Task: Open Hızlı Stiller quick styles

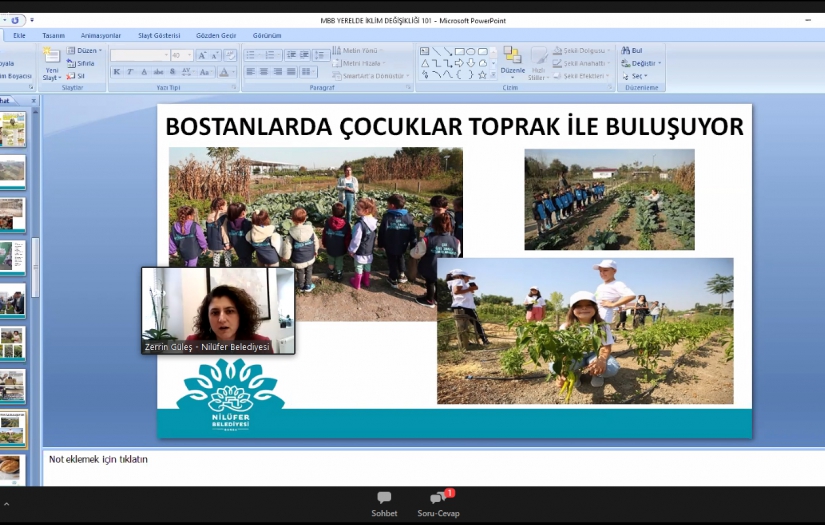Action: click(x=538, y=64)
